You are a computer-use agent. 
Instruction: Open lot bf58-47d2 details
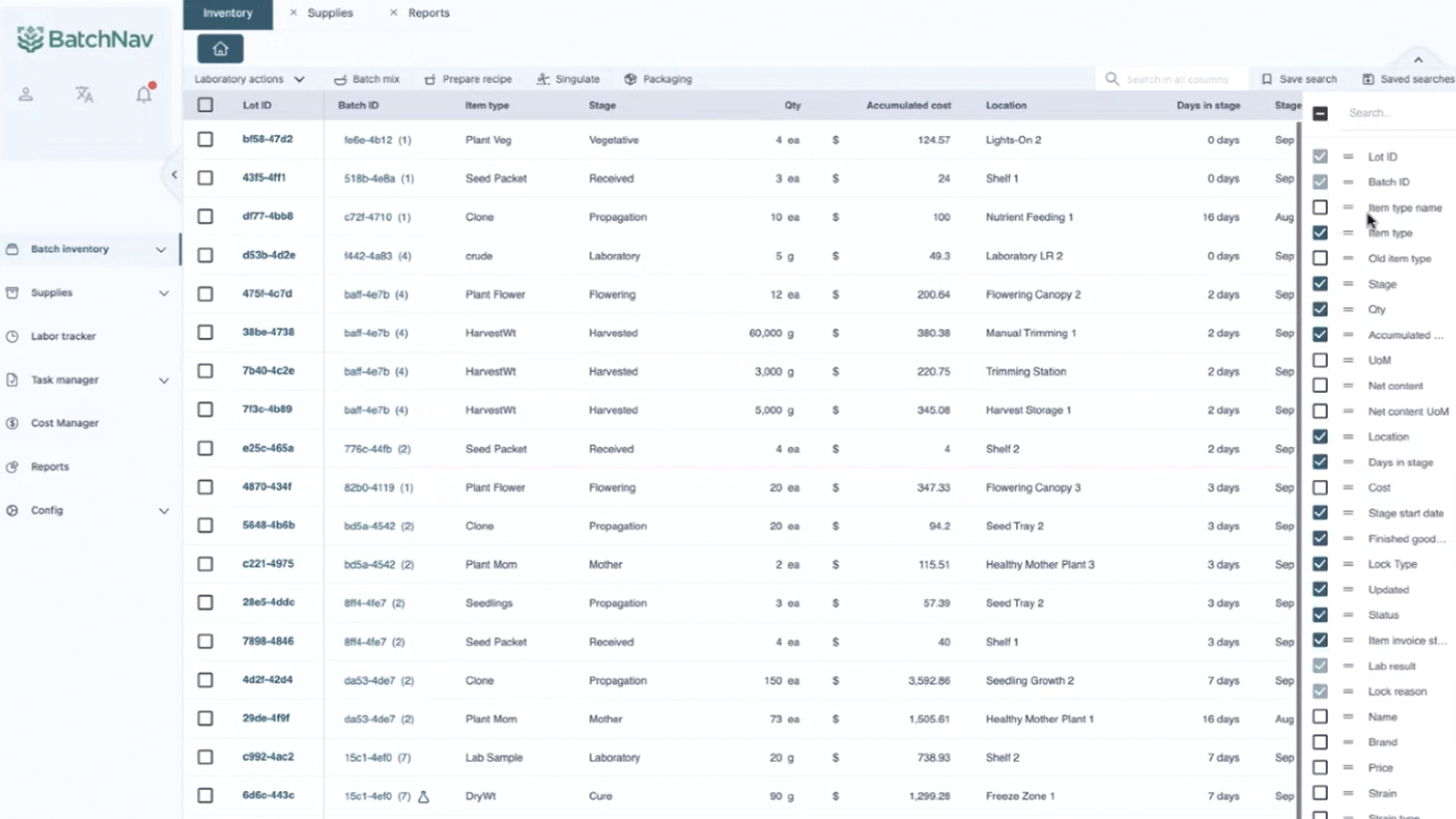coord(267,140)
